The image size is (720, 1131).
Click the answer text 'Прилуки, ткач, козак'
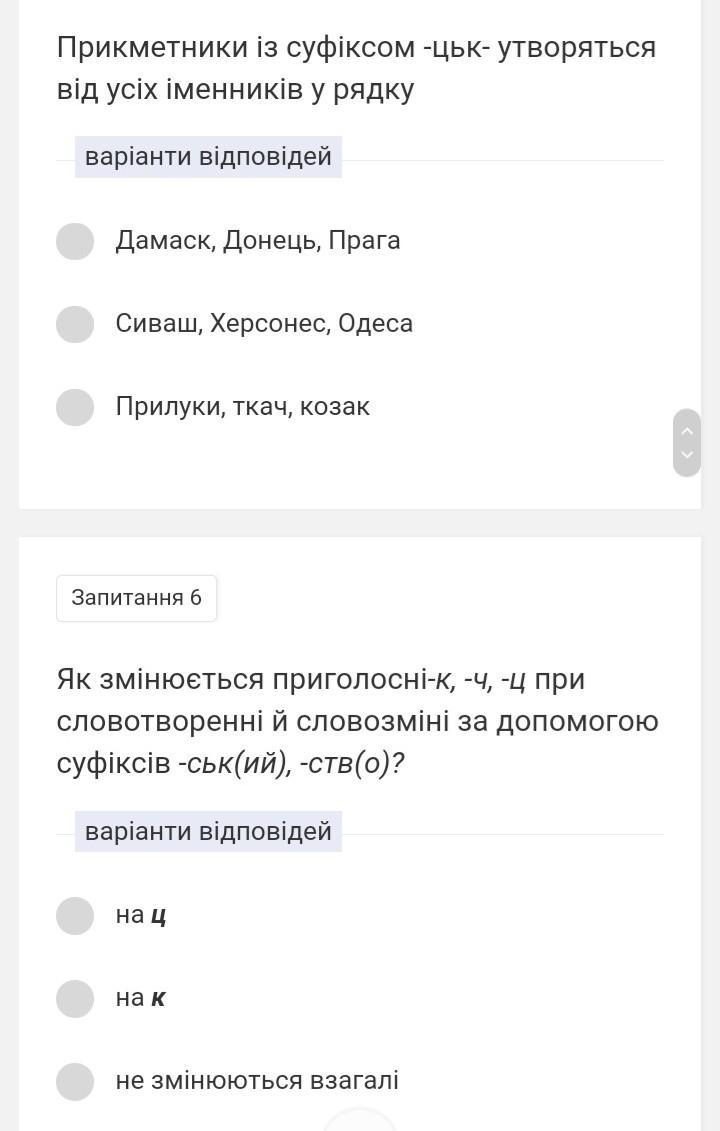click(x=243, y=407)
